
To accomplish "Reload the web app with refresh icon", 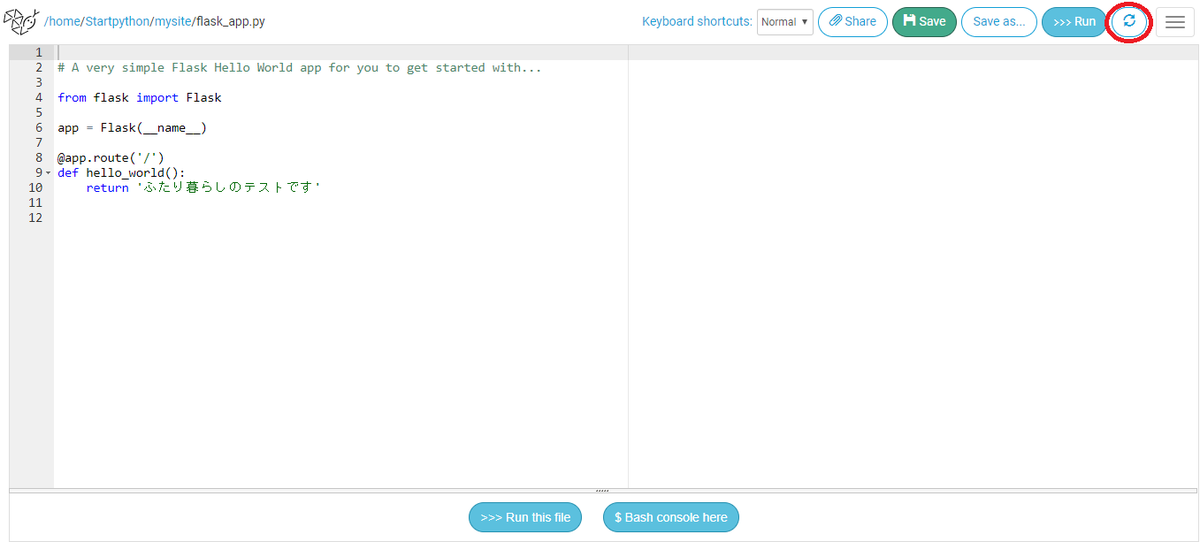I will [1129, 21].
